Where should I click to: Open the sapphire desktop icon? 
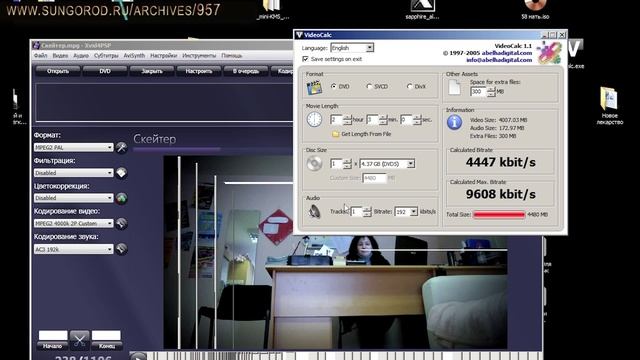tap(422, 10)
